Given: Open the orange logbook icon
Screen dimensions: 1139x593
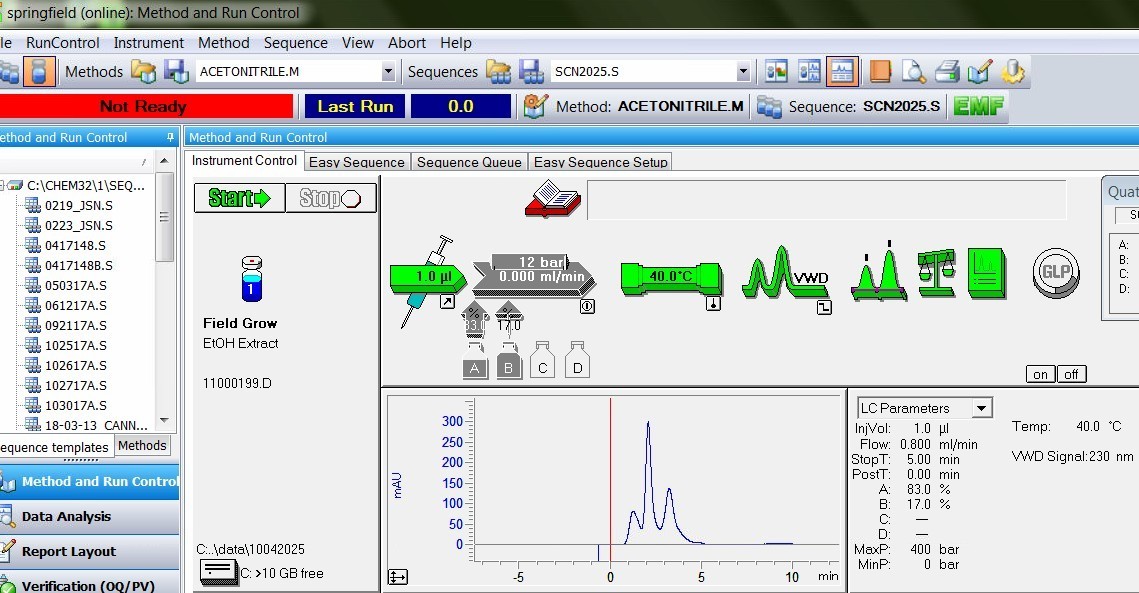Looking at the screenshot, I should [x=880, y=71].
